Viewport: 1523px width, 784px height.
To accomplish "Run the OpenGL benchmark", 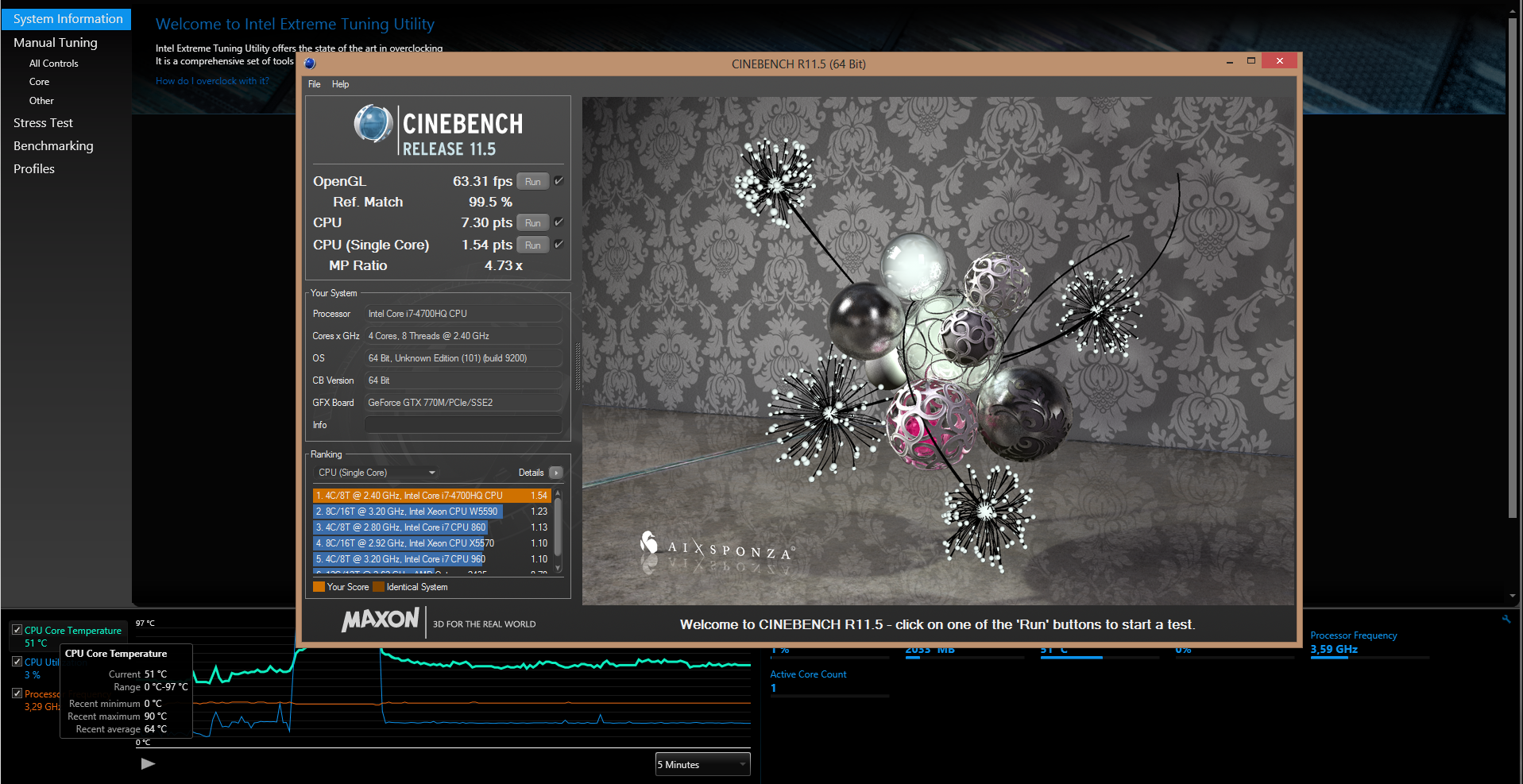I will (532, 182).
